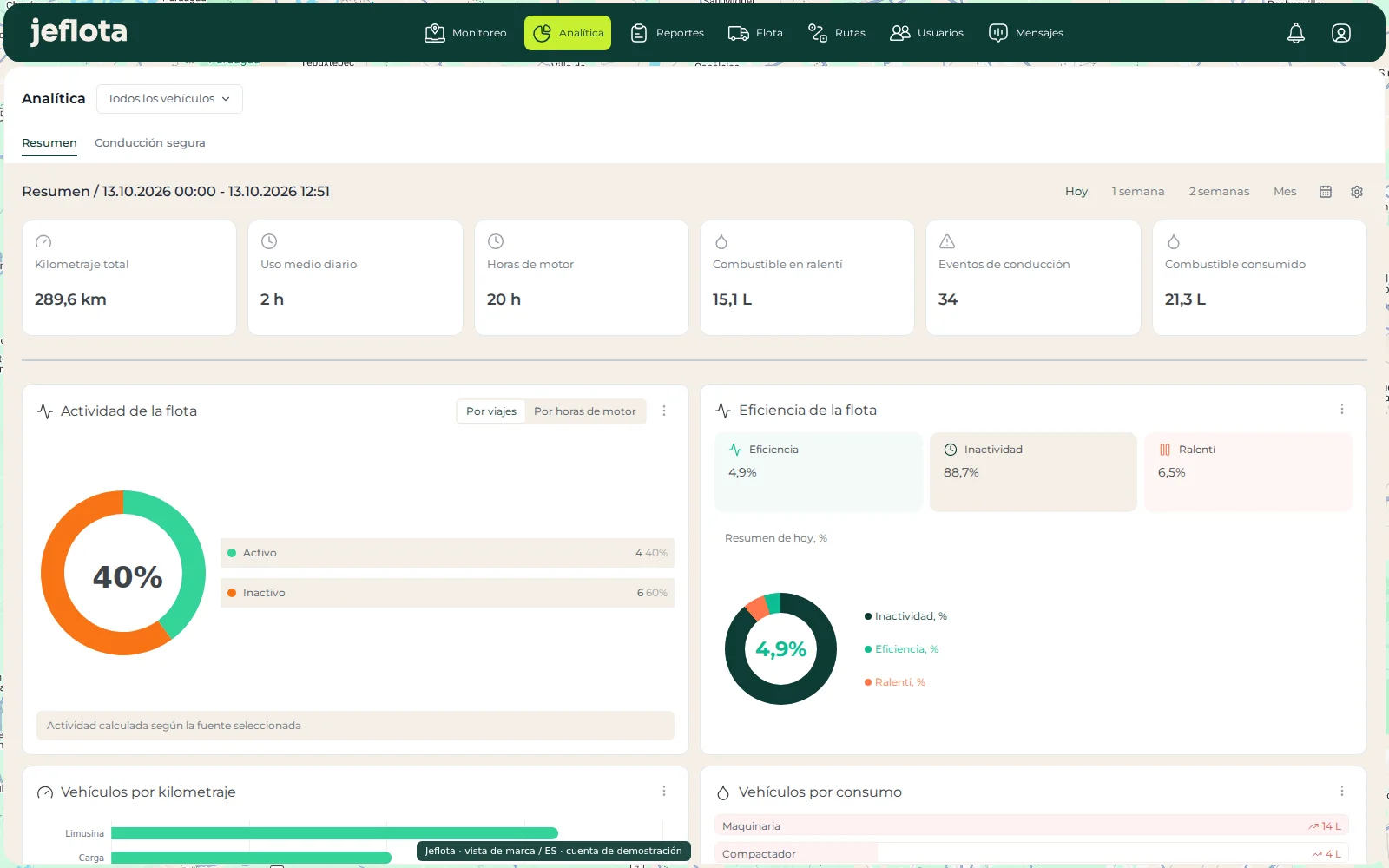This screenshot has width=1389, height=868.
Task: Open calendar date picker icon
Action: [x=1325, y=192]
